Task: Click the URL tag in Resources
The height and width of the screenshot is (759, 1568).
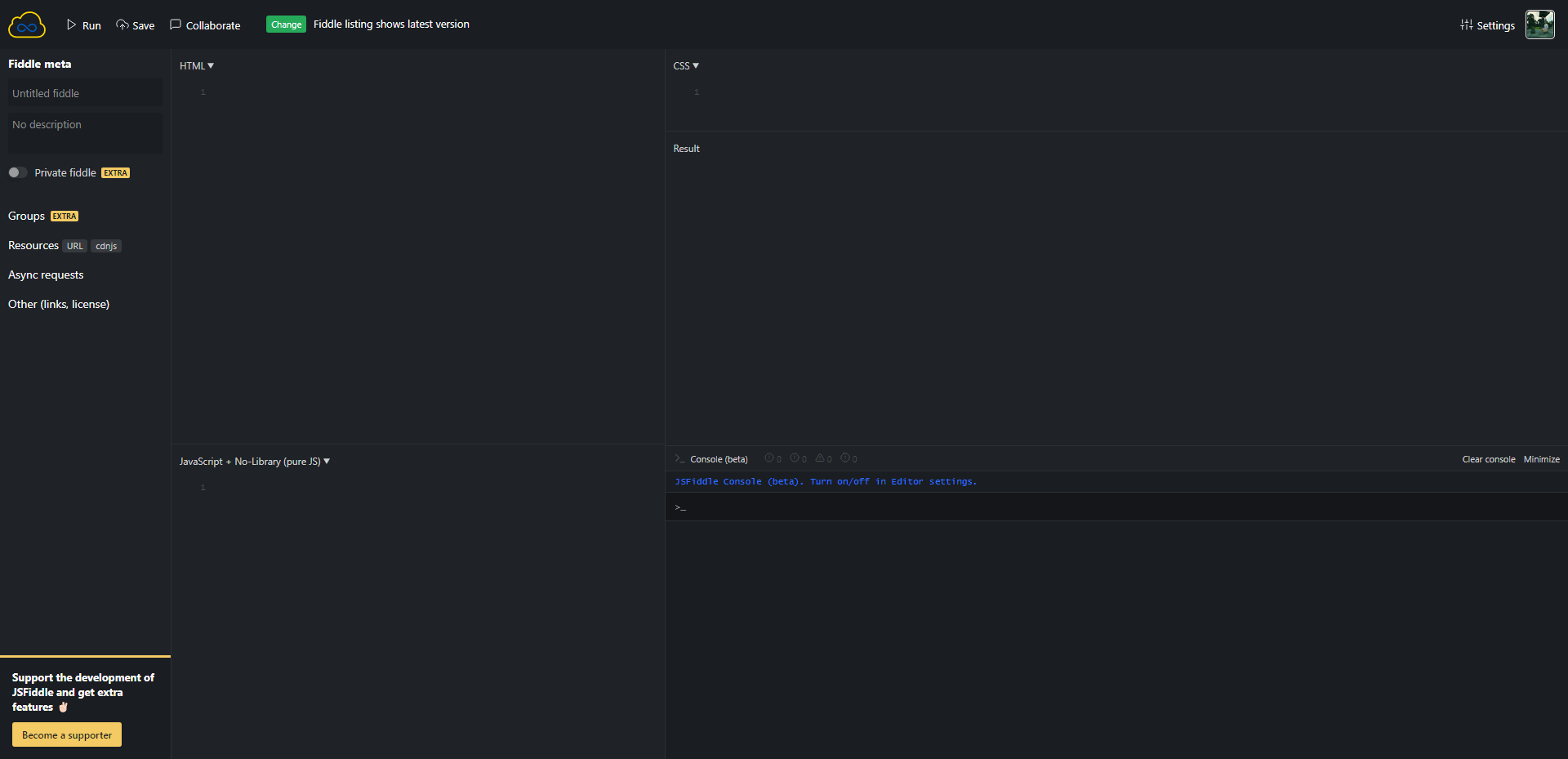Action: click(x=75, y=246)
